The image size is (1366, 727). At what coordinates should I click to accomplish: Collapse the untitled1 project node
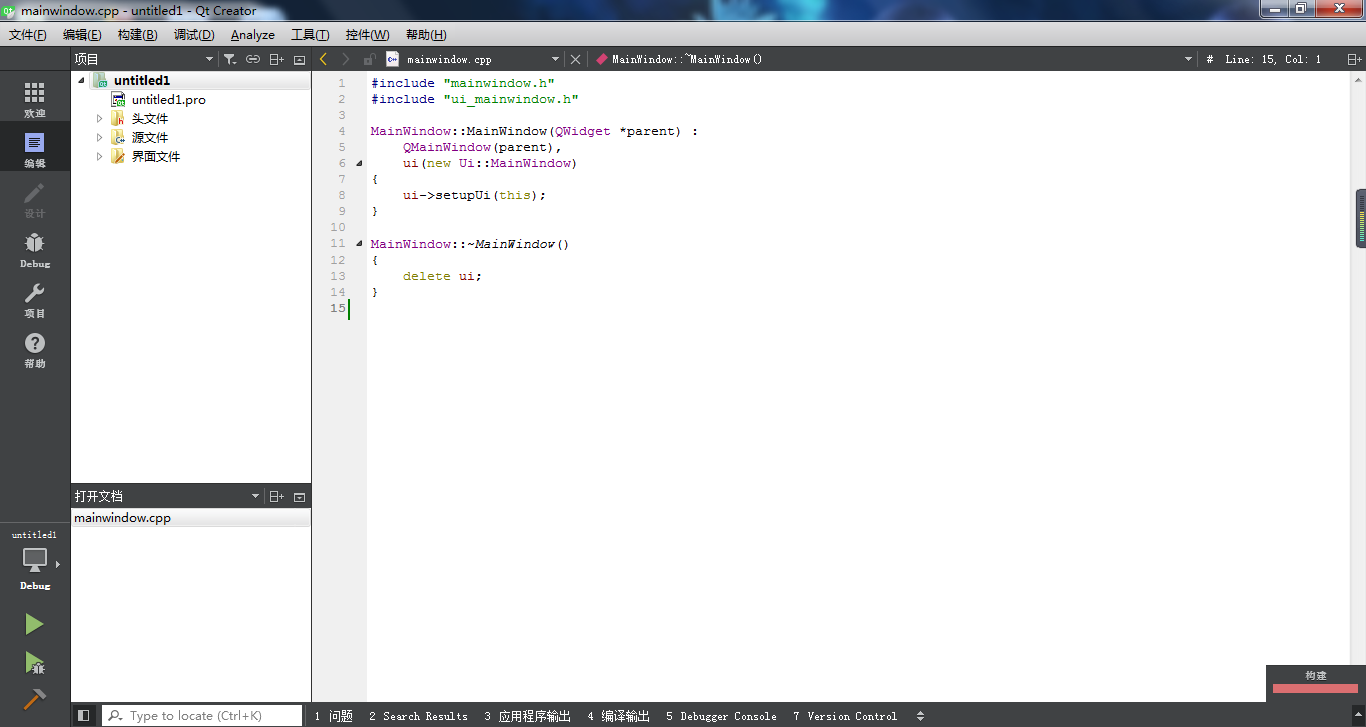[82, 80]
